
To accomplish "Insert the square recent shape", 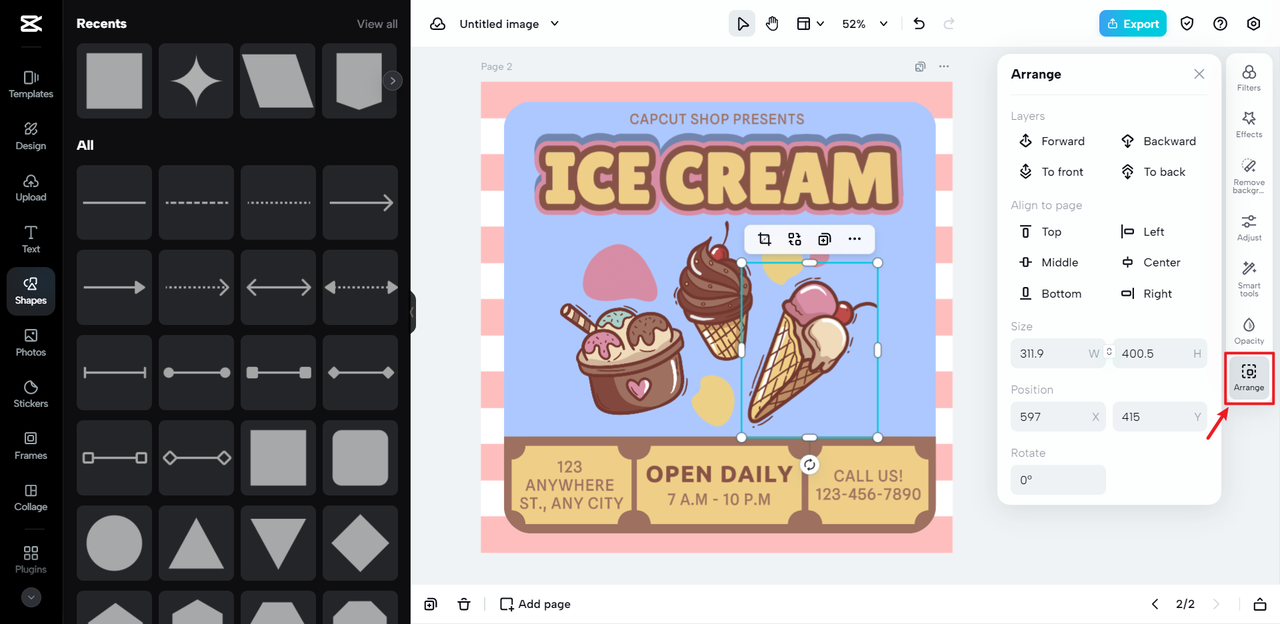I will pyautogui.click(x=115, y=81).
